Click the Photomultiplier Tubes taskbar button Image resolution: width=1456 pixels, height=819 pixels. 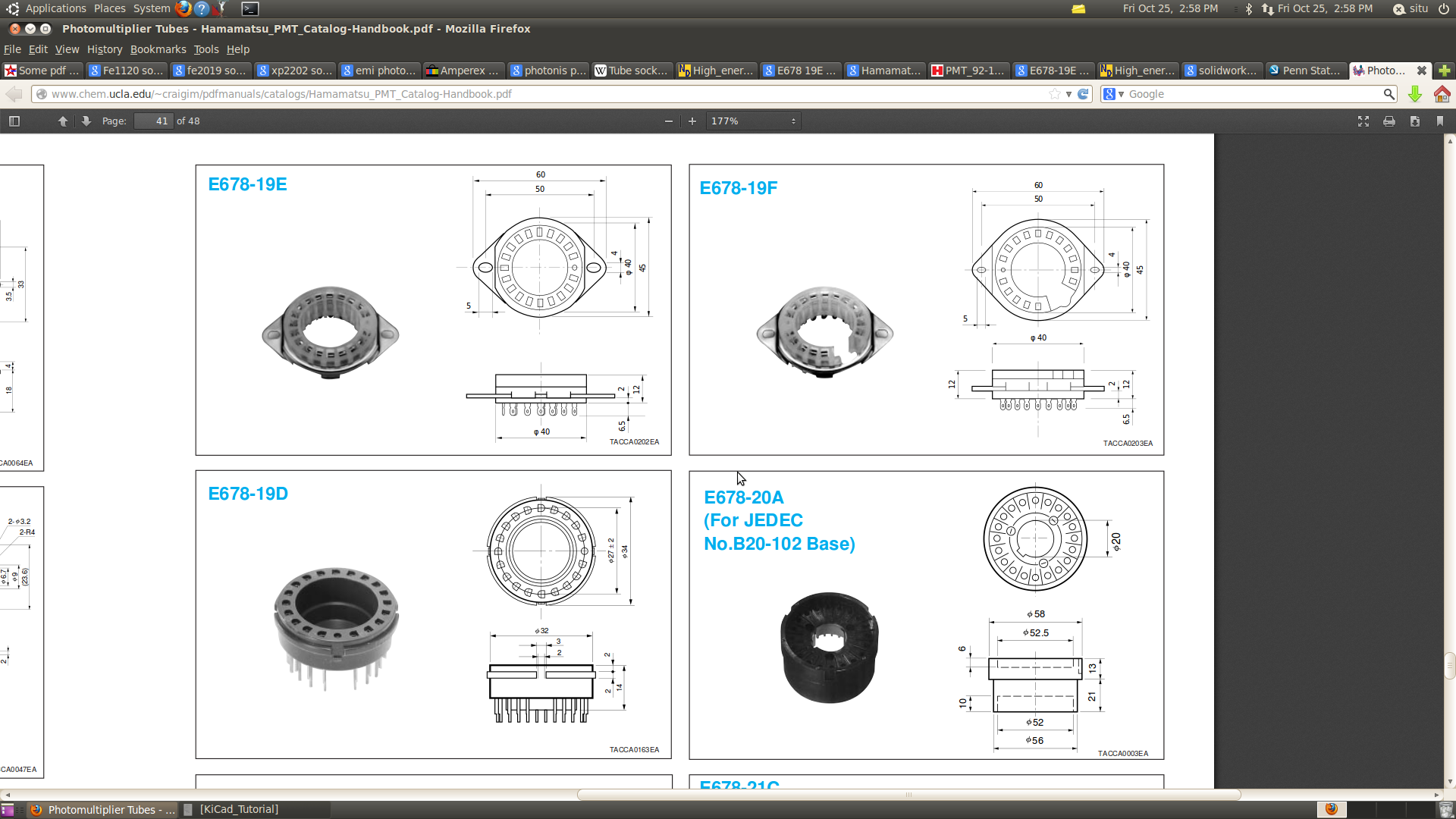click(x=102, y=810)
